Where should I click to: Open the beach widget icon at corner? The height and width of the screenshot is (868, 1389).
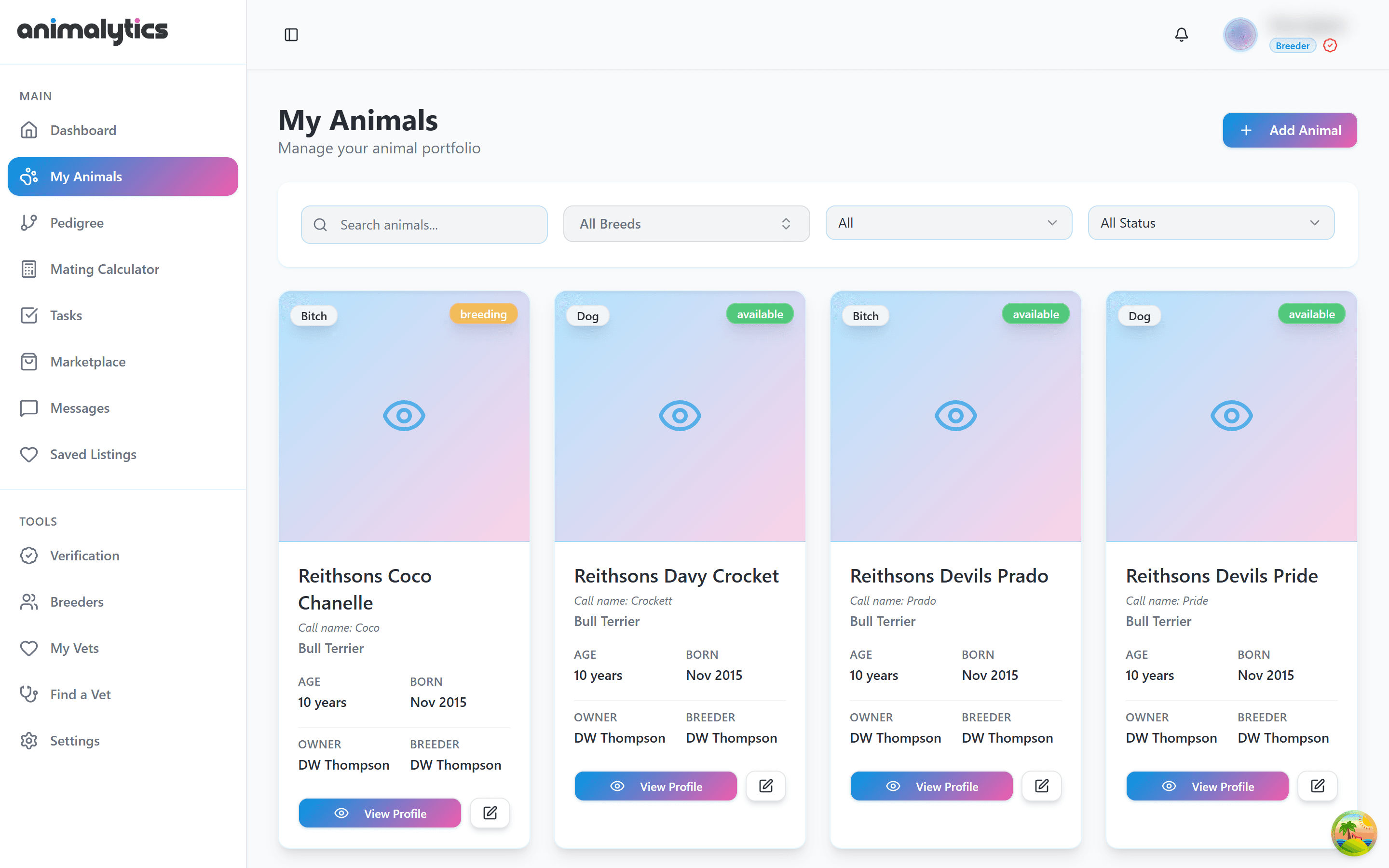point(1354,833)
